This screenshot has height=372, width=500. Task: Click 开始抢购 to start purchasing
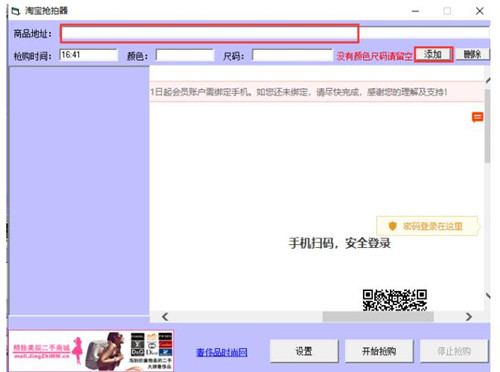(379, 351)
